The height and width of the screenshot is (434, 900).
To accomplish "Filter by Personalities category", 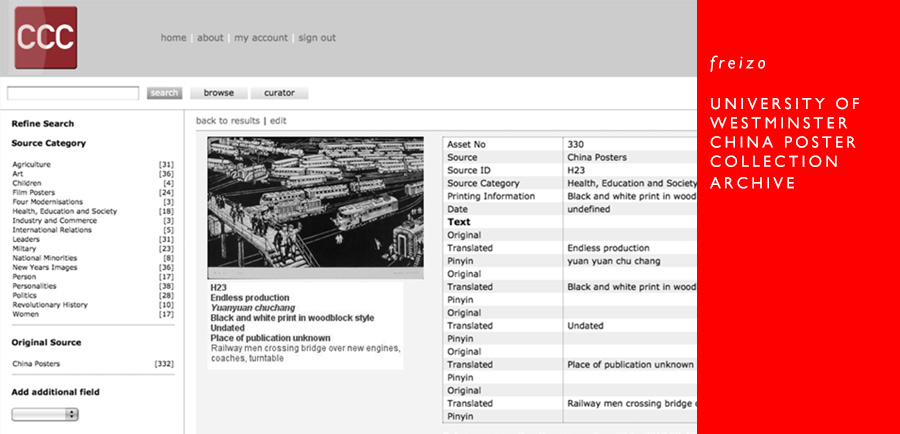I will [34, 286].
